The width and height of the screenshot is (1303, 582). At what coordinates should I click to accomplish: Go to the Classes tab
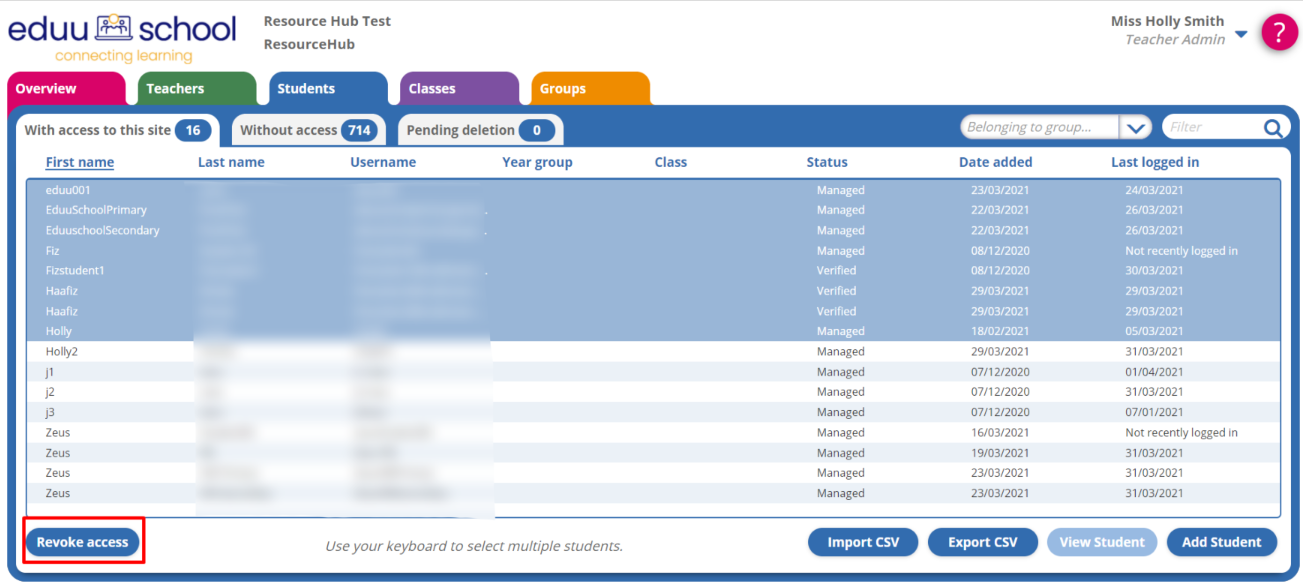click(x=432, y=89)
